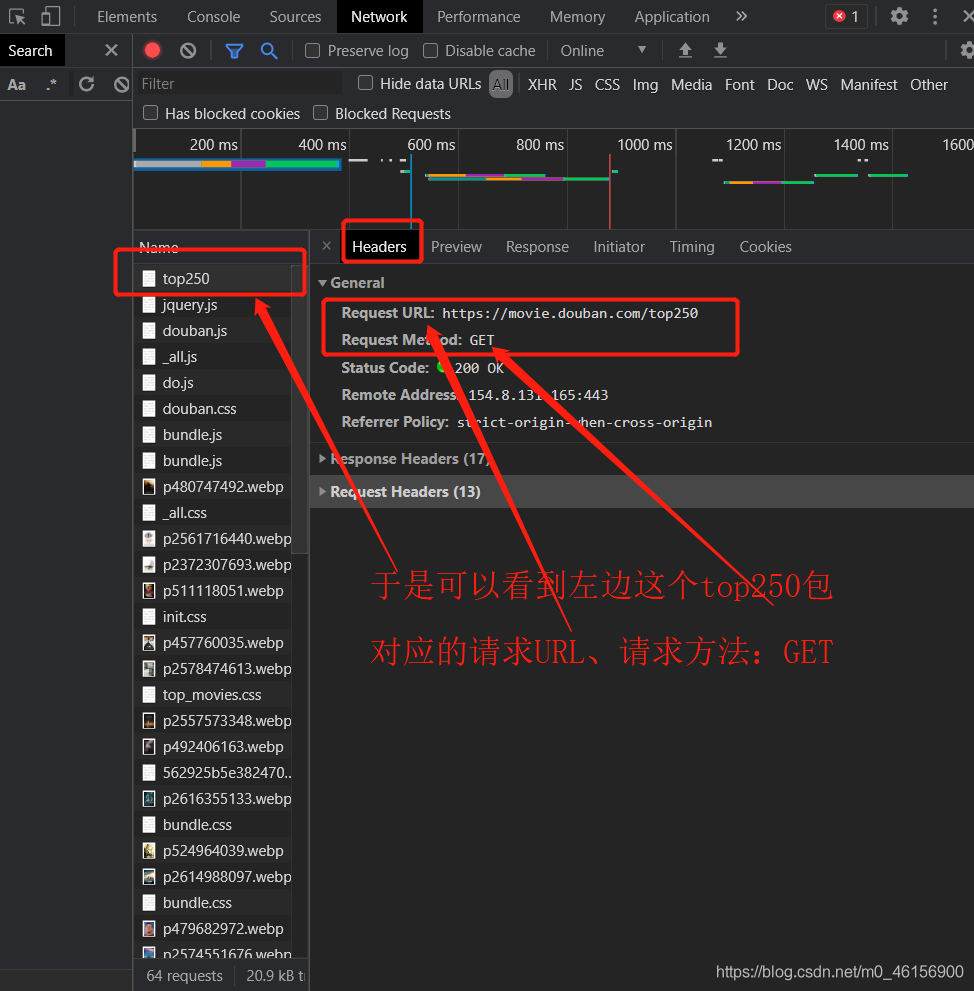Filter requests by Font
Screen dimensions: 974x991
(x=740, y=84)
